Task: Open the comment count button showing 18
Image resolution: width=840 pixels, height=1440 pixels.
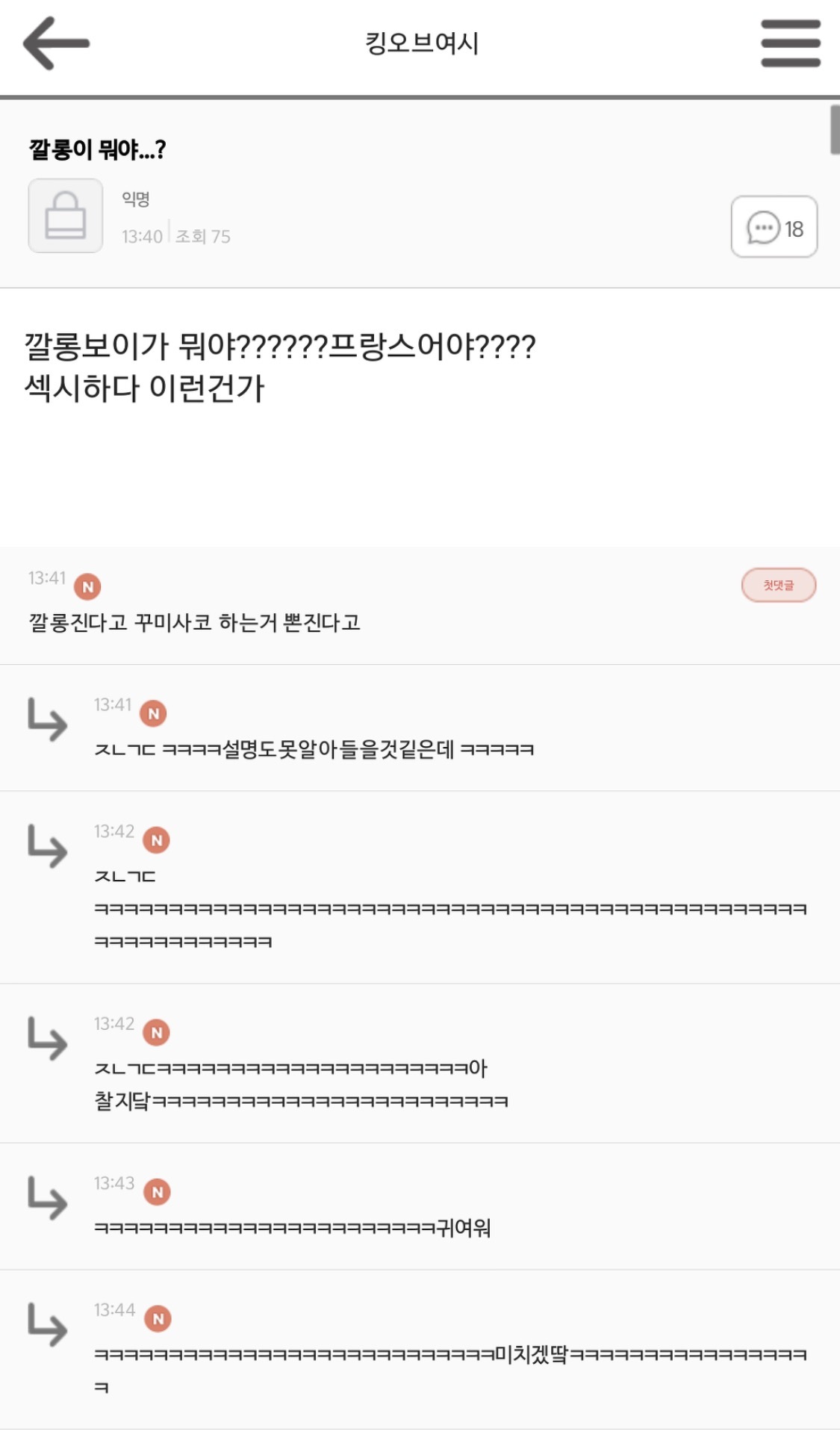Action: 774,227
